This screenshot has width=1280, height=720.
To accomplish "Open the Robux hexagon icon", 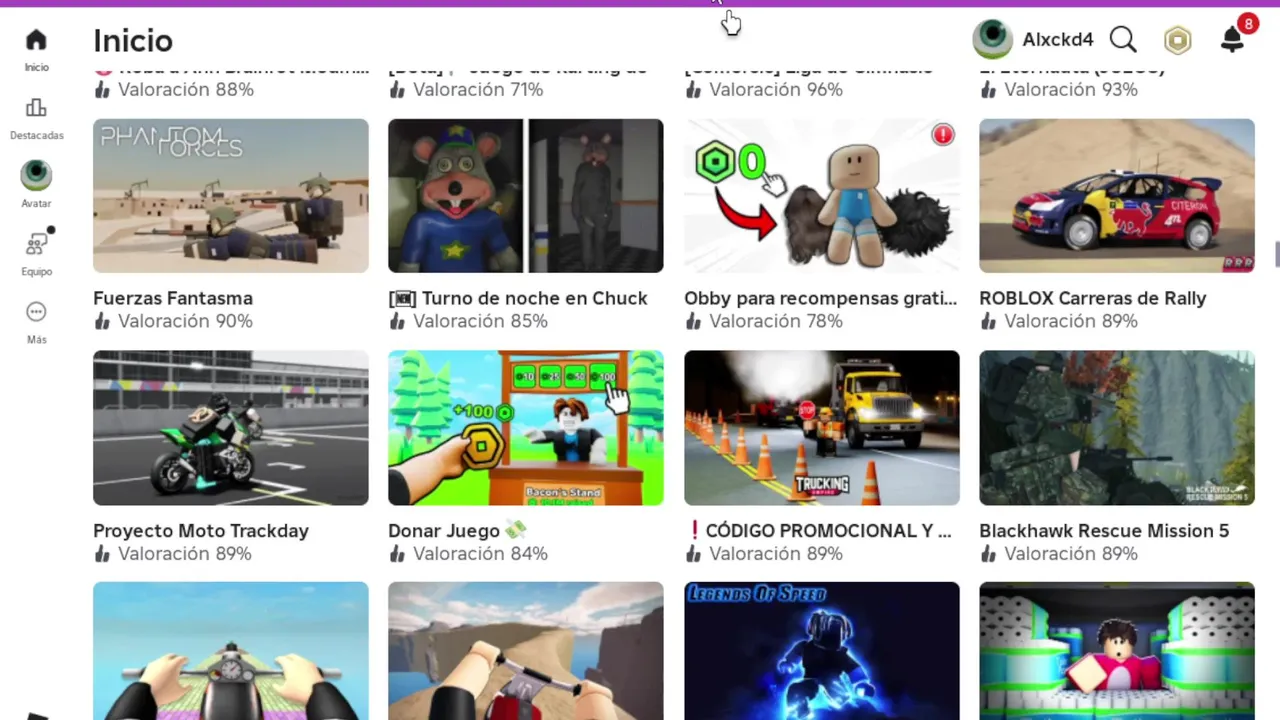I will coord(1178,40).
